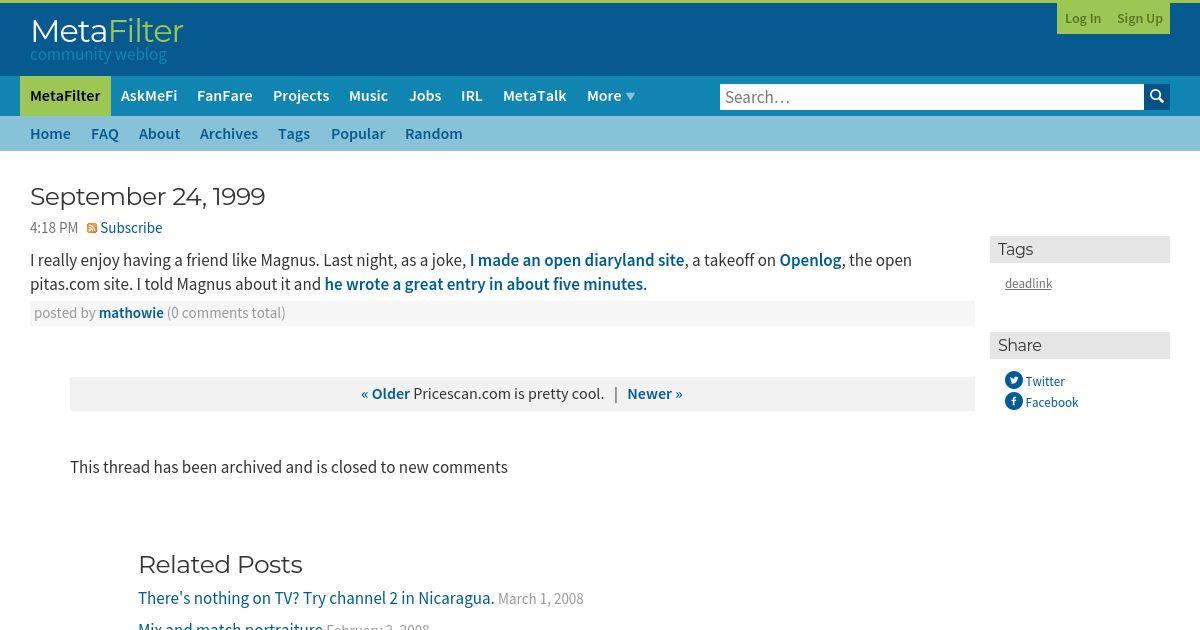
Task: Click the Subscribe link
Action: pos(131,228)
